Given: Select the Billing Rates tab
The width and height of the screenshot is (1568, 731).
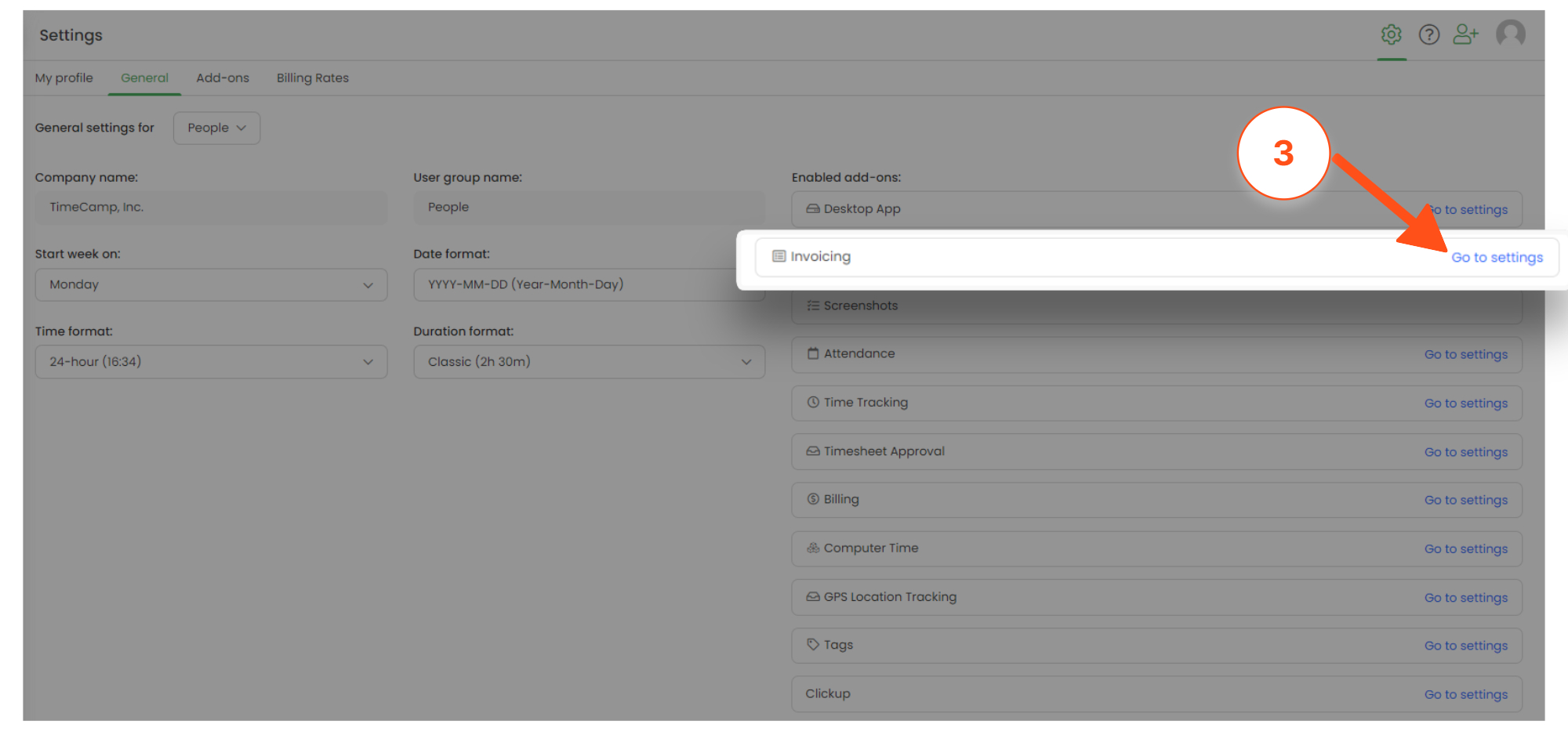Looking at the screenshot, I should pos(312,78).
